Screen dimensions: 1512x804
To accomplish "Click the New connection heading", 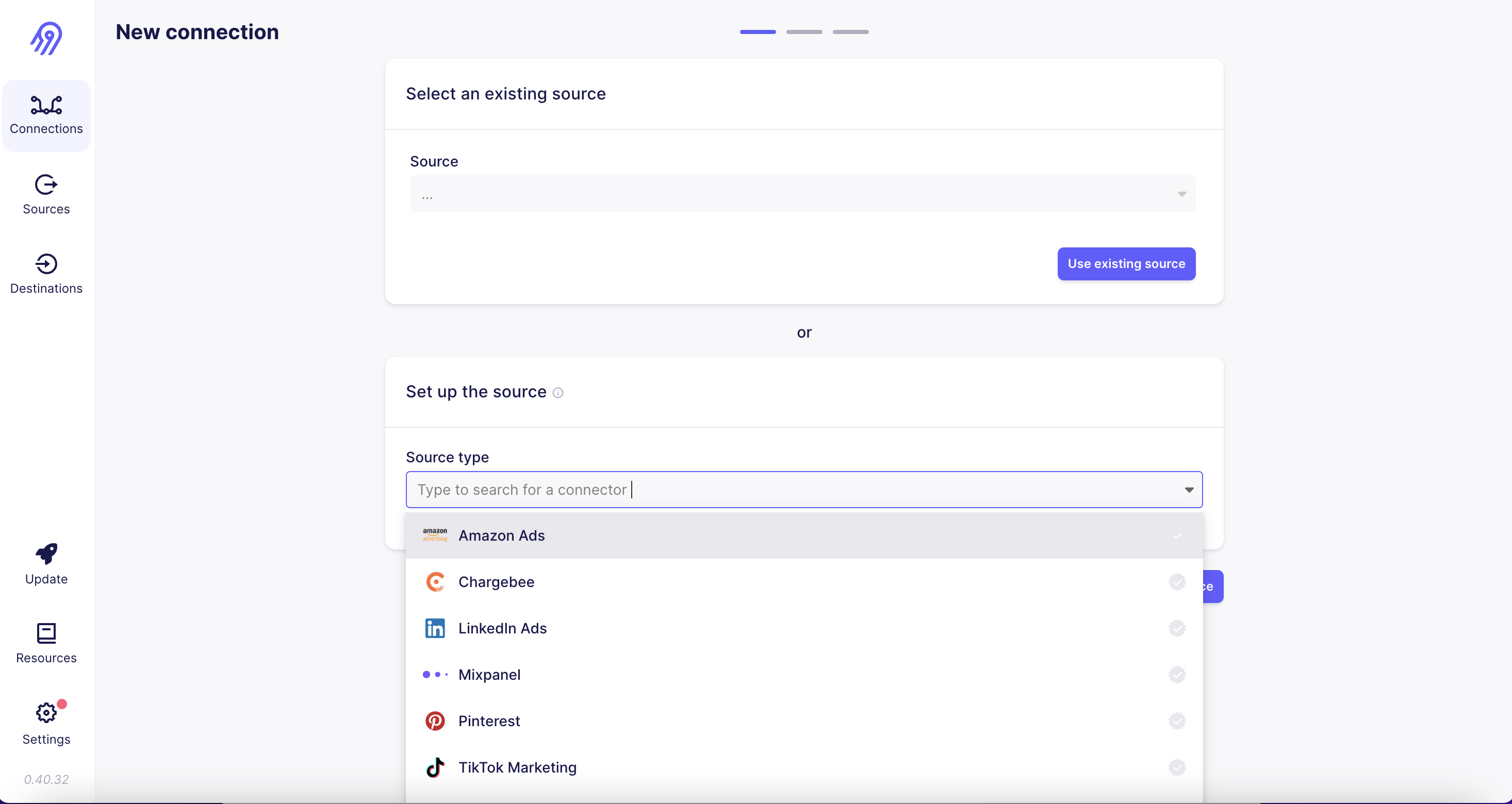I will click(197, 32).
